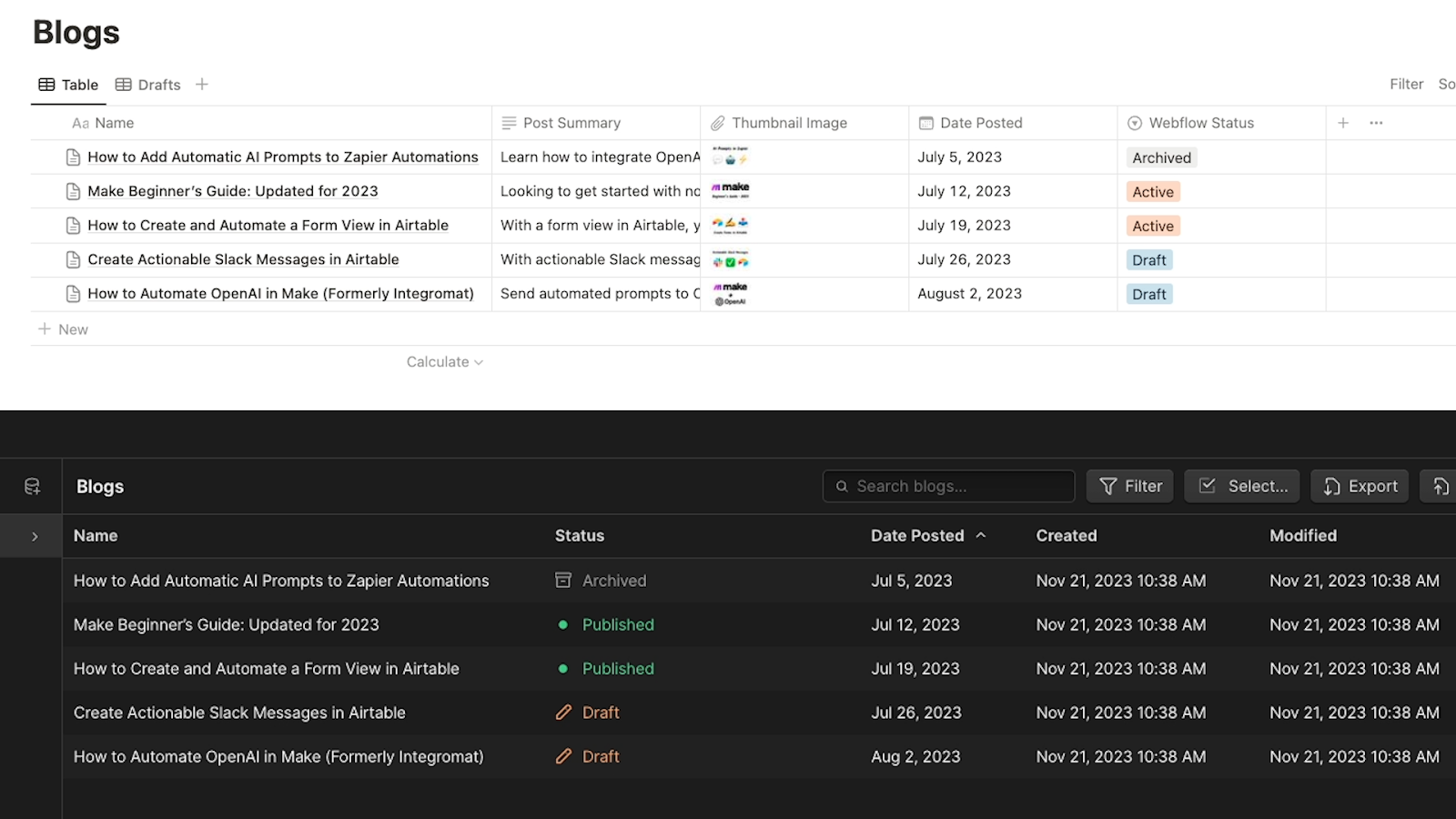The height and width of the screenshot is (819, 1456).
Task: Click the import icon button beside Export
Action: click(1440, 487)
